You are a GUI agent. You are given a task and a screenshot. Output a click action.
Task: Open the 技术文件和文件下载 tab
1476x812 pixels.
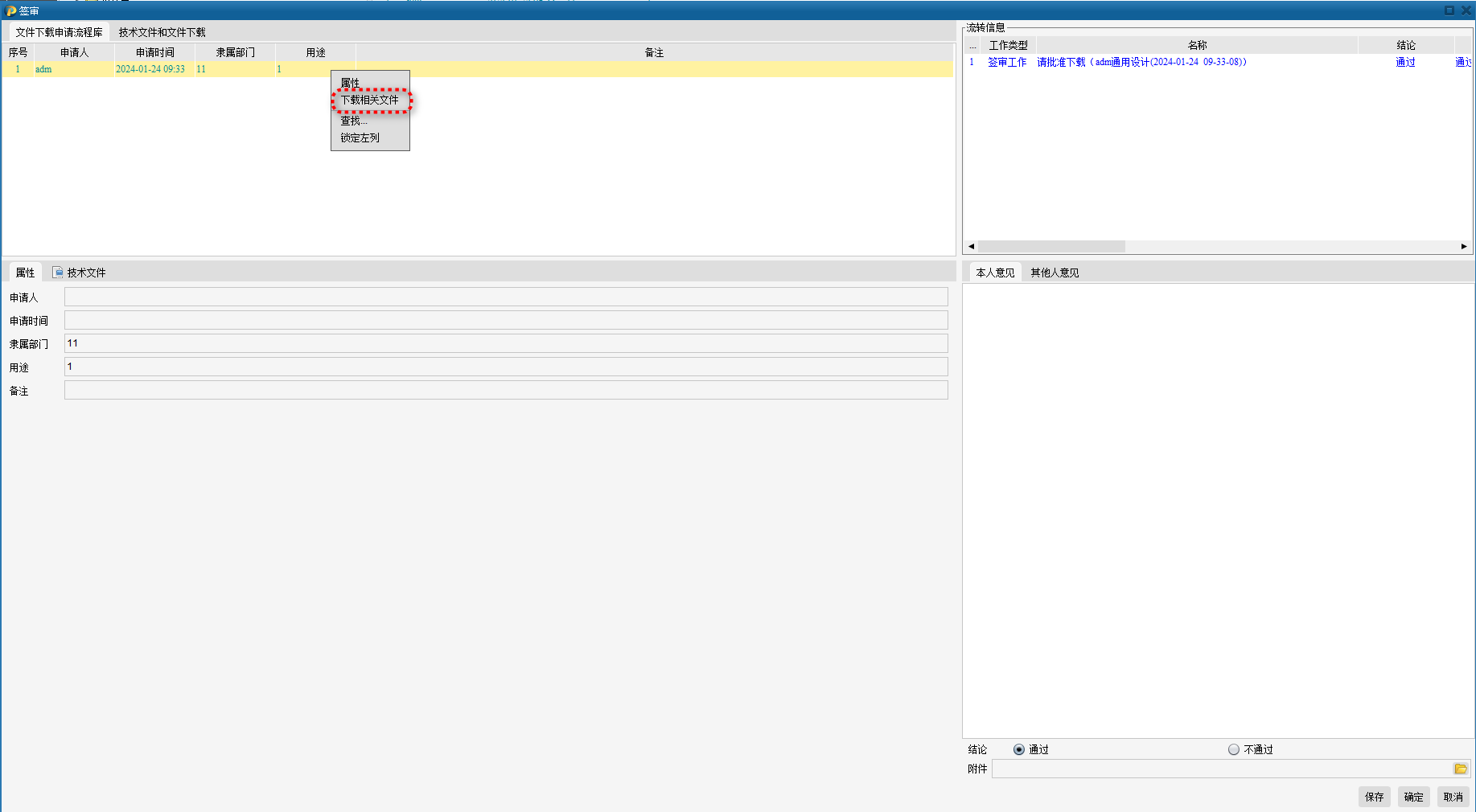[x=162, y=32]
